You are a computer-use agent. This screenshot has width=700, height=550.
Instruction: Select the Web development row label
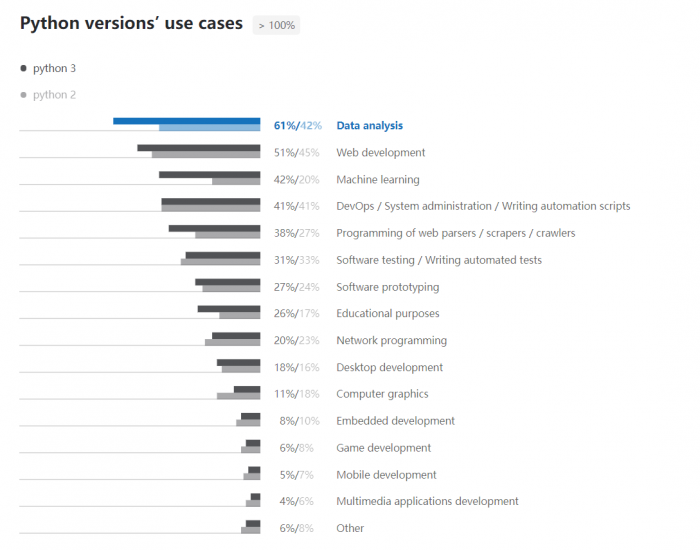(380, 153)
